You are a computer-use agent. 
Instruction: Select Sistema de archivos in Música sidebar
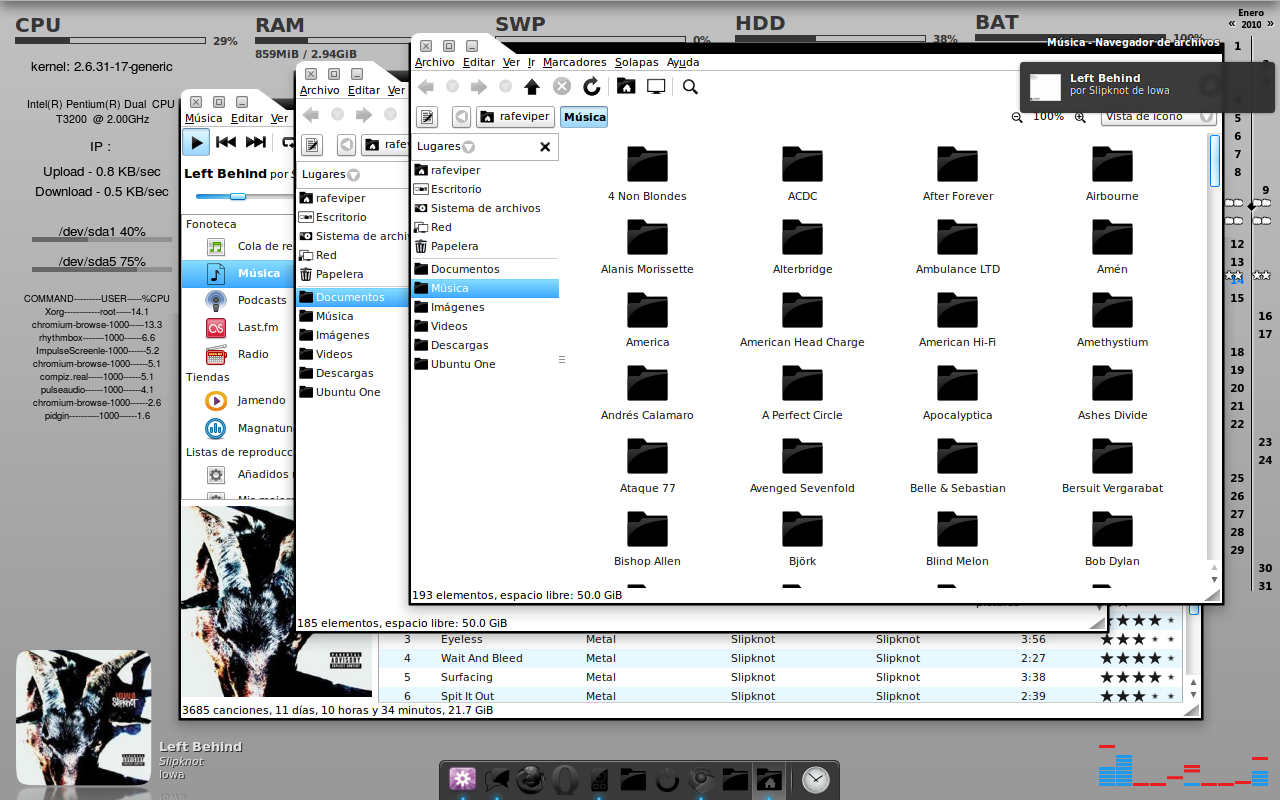[485, 208]
